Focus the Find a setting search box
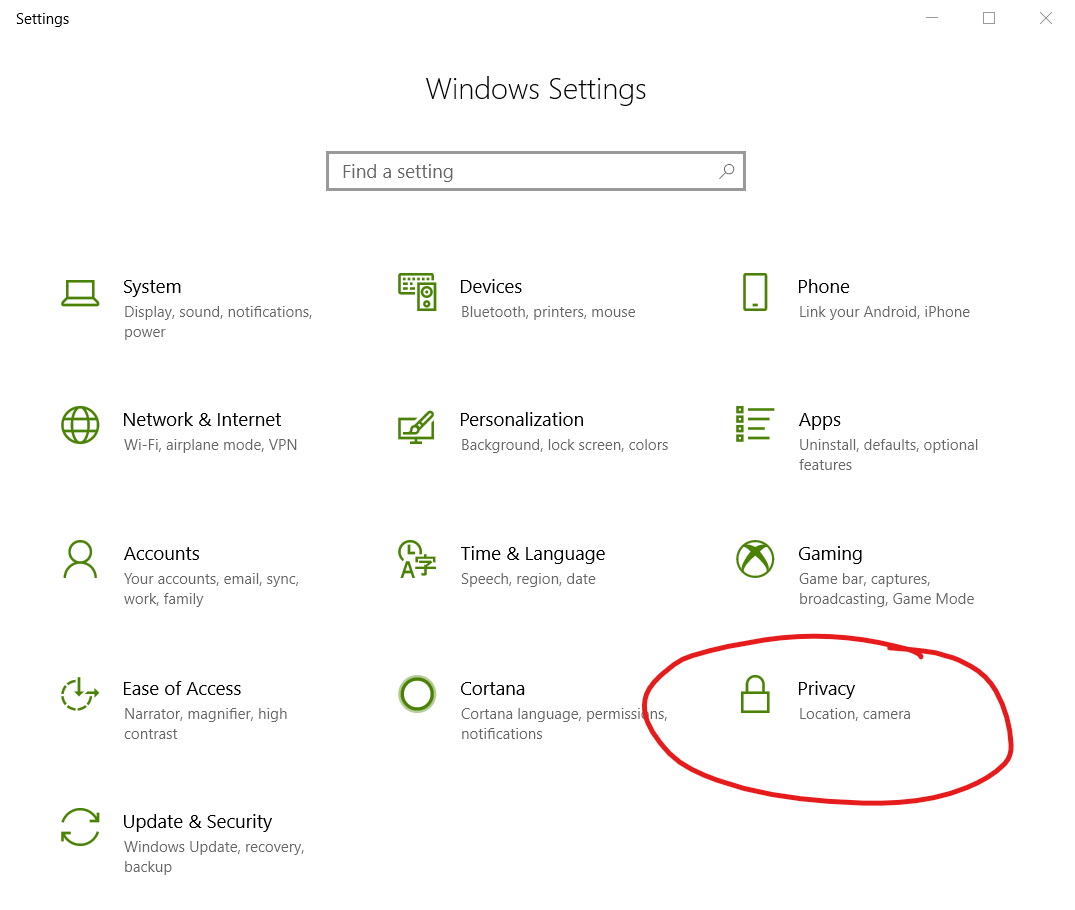1075x910 pixels. point(535,171)
